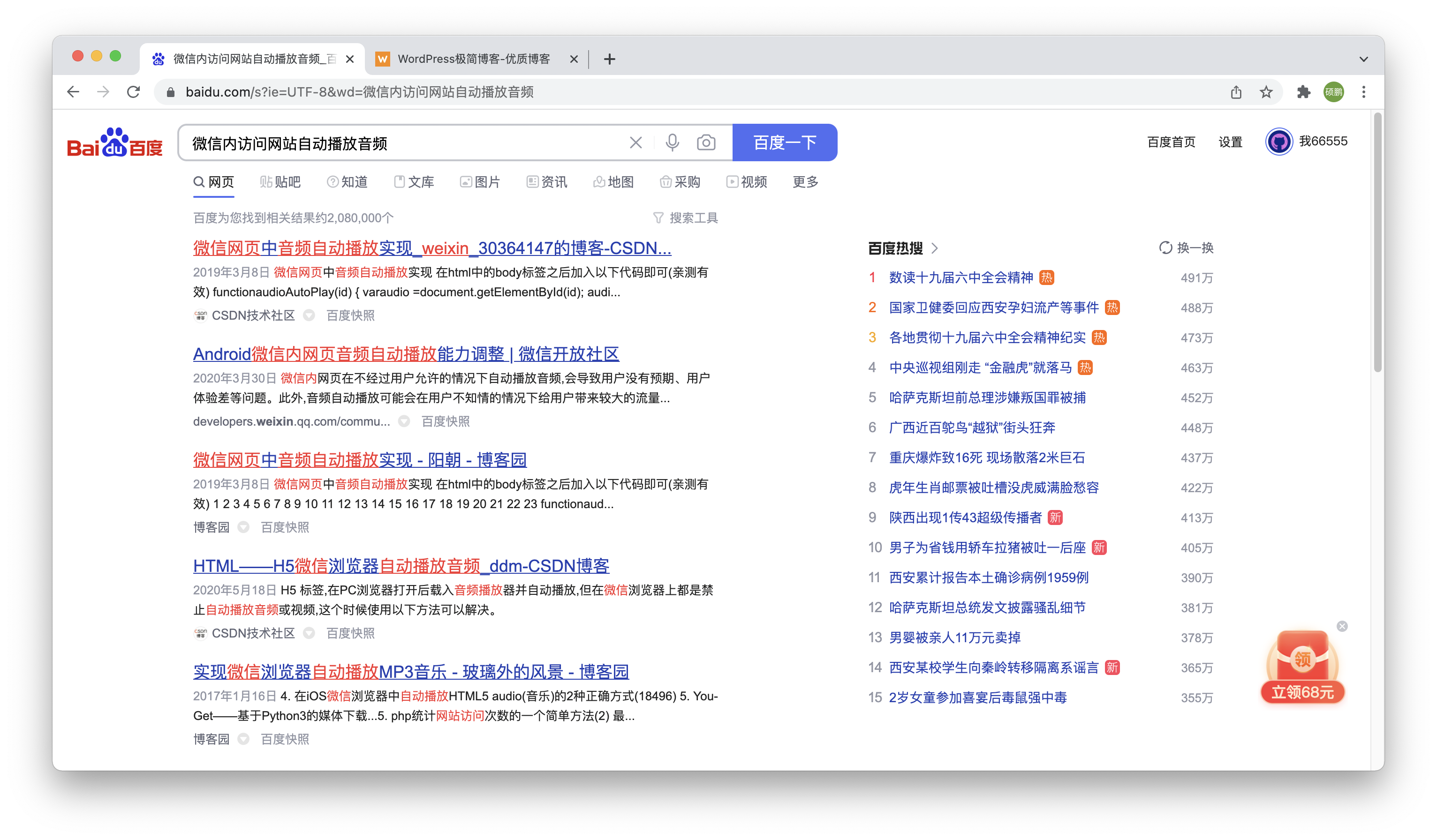Click the search query input field
Image resolution: width=1437 pixels, height=840 pixels.
399,143
